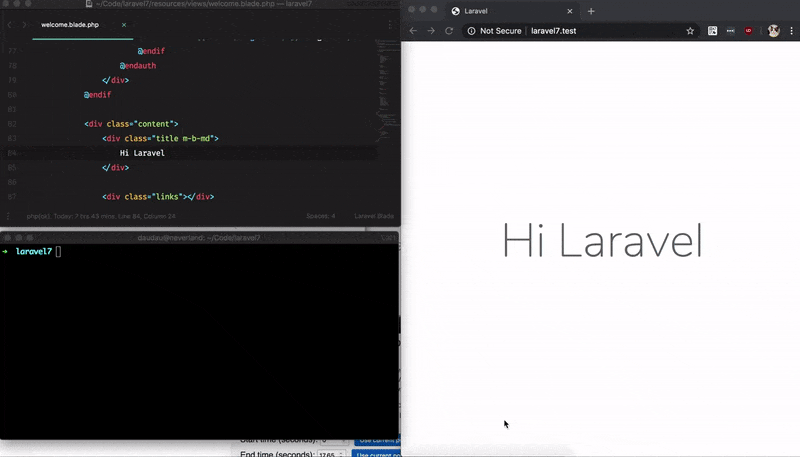Reload the laravel7.test page
Viewport: 800px width, 457px height.
(x=449, y=31)
